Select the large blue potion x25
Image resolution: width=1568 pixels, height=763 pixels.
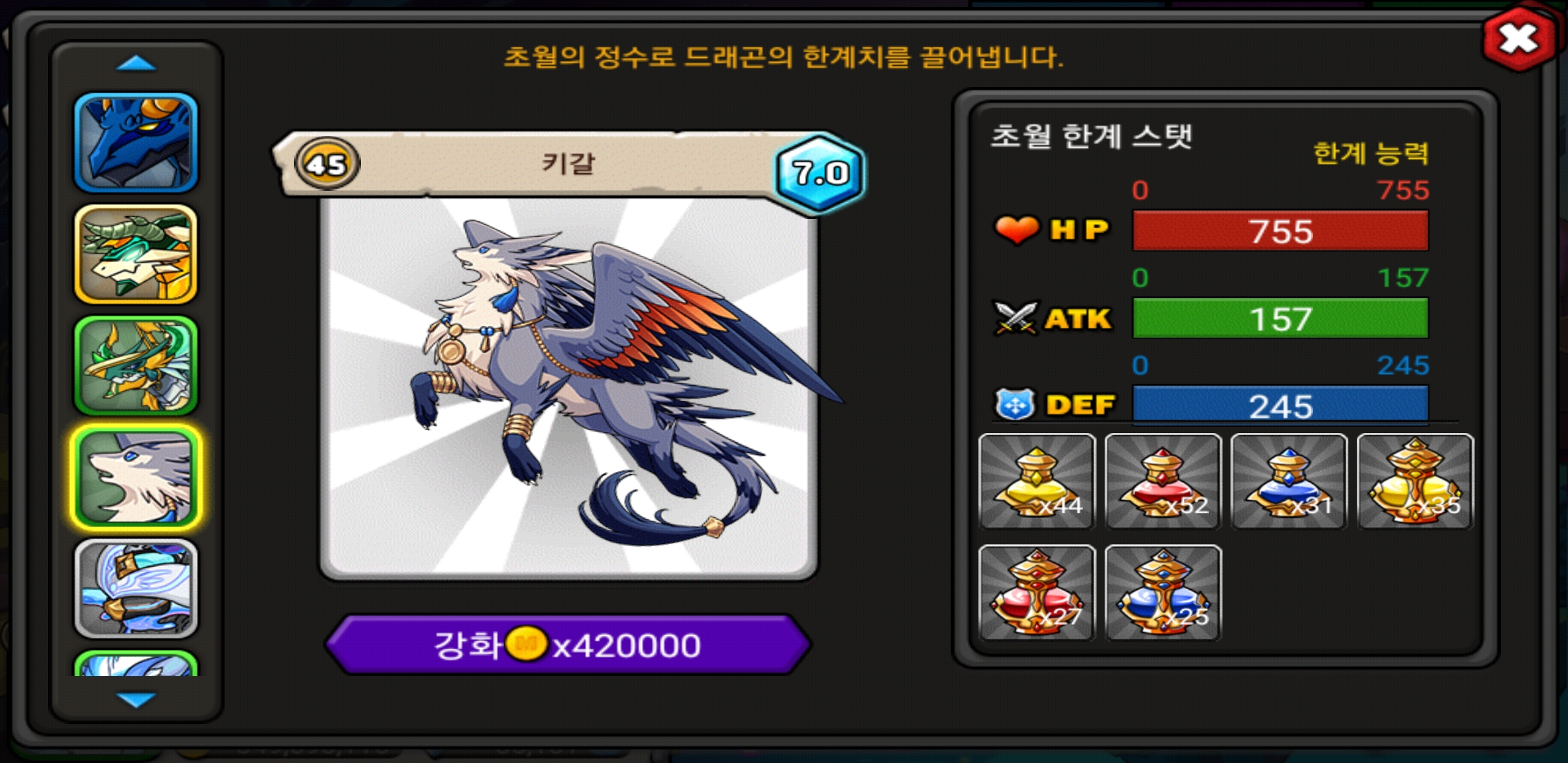point(1163,593)
